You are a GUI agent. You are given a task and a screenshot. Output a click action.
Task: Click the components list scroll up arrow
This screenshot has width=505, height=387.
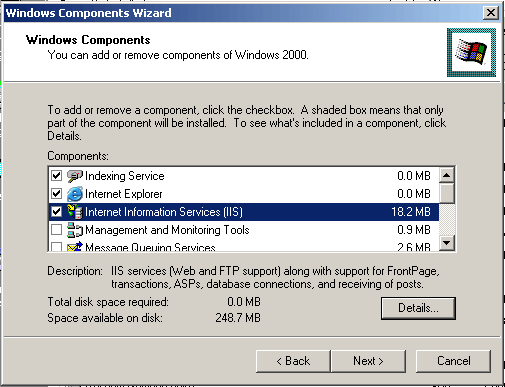[x=447, y=175]
